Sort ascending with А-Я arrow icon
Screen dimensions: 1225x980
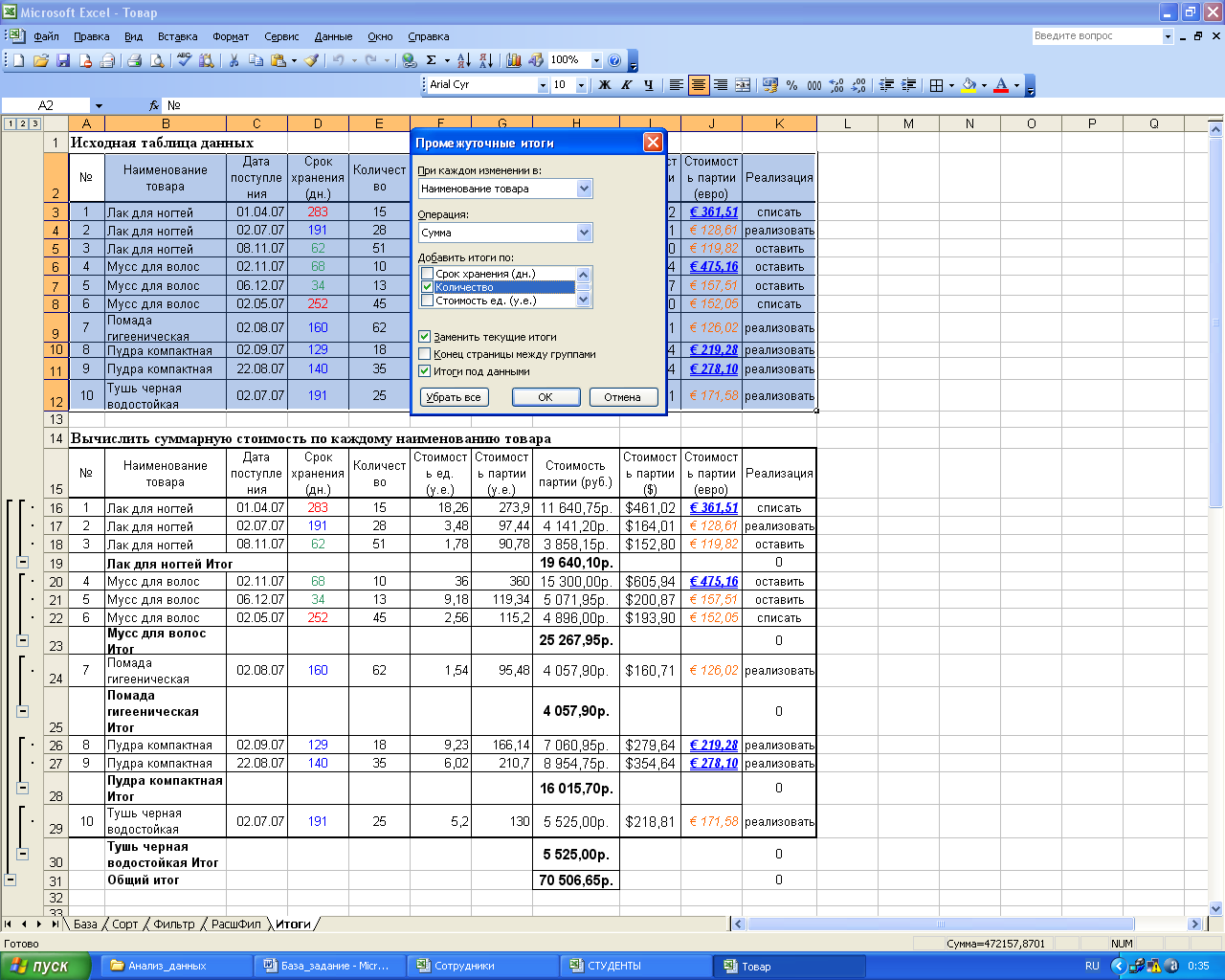(463, 60)
